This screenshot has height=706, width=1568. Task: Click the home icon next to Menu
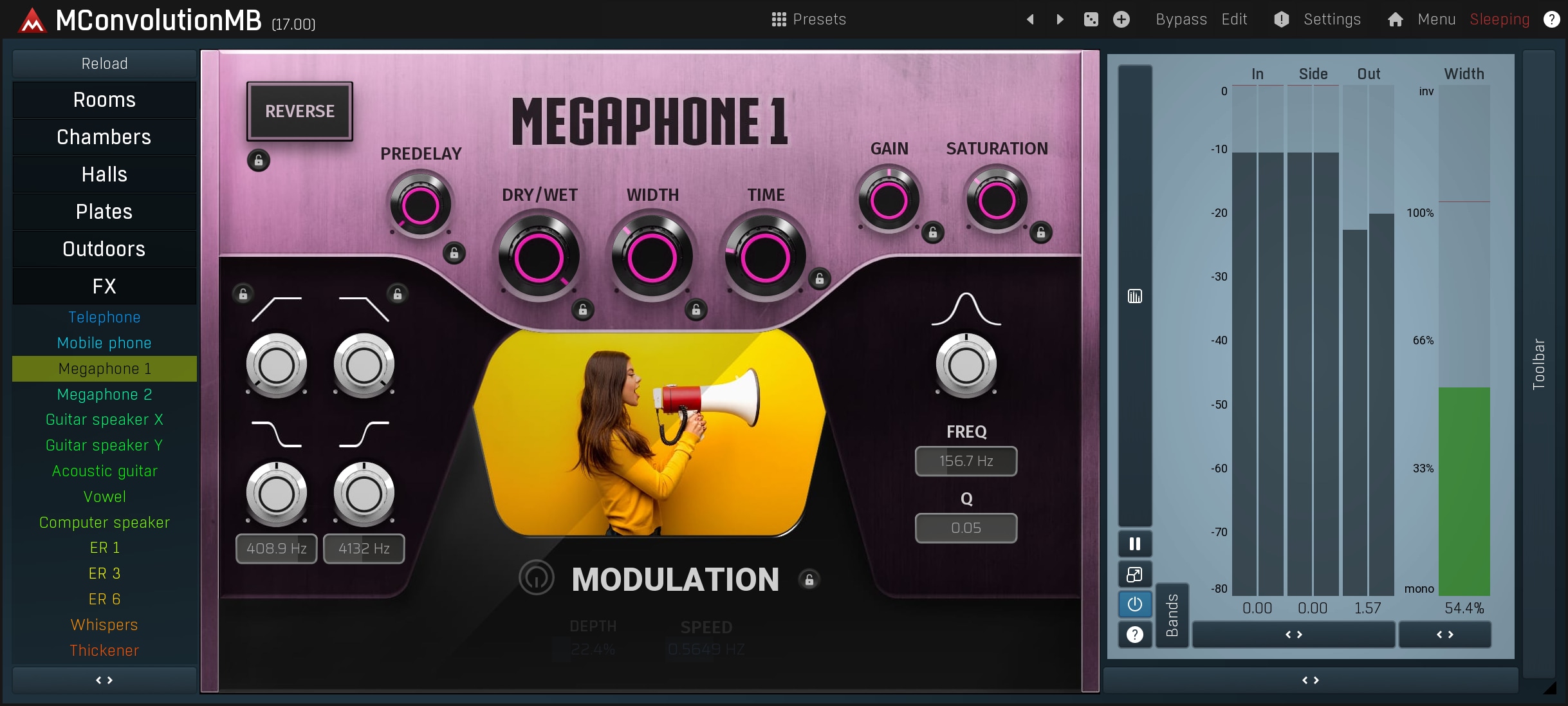(x=1395, y=19)
